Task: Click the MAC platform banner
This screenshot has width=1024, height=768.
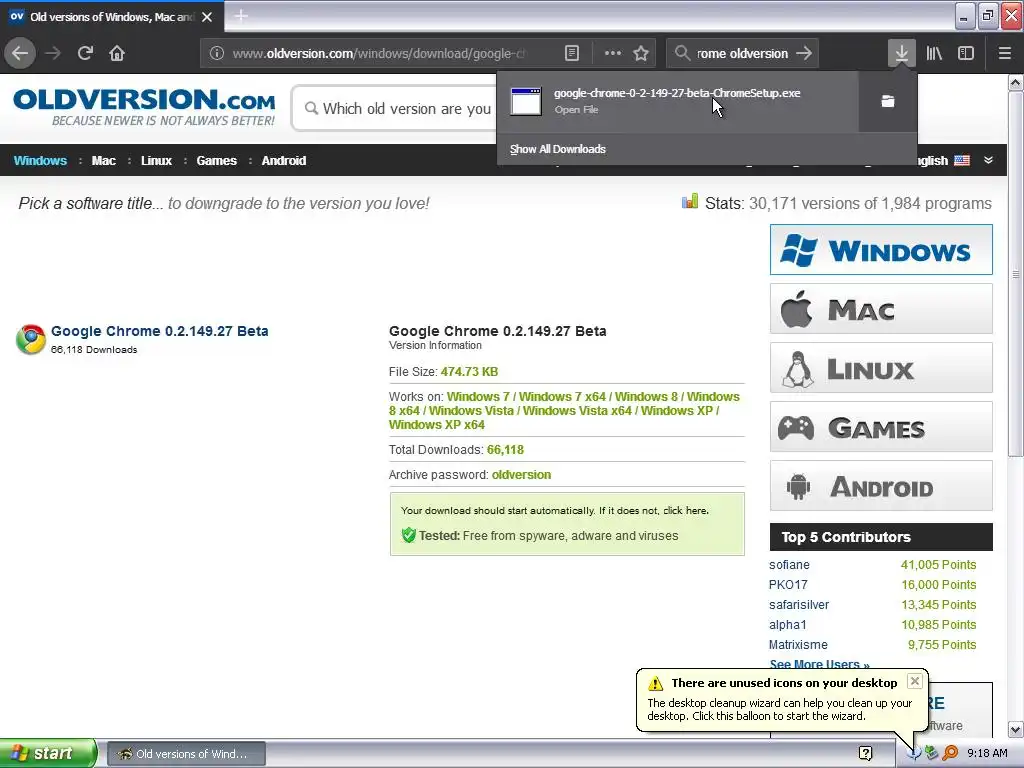Action: pos(881,309)
